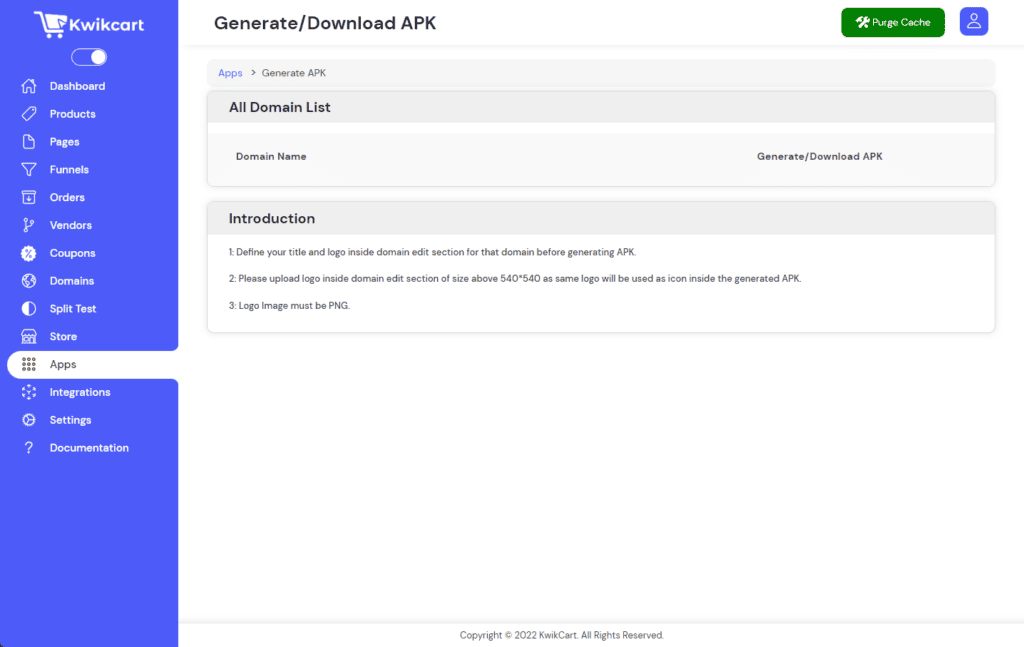This screenshot has width=1024, height=647.
Task: Click instruction about logo size 540*540
Action: [515, 279]
